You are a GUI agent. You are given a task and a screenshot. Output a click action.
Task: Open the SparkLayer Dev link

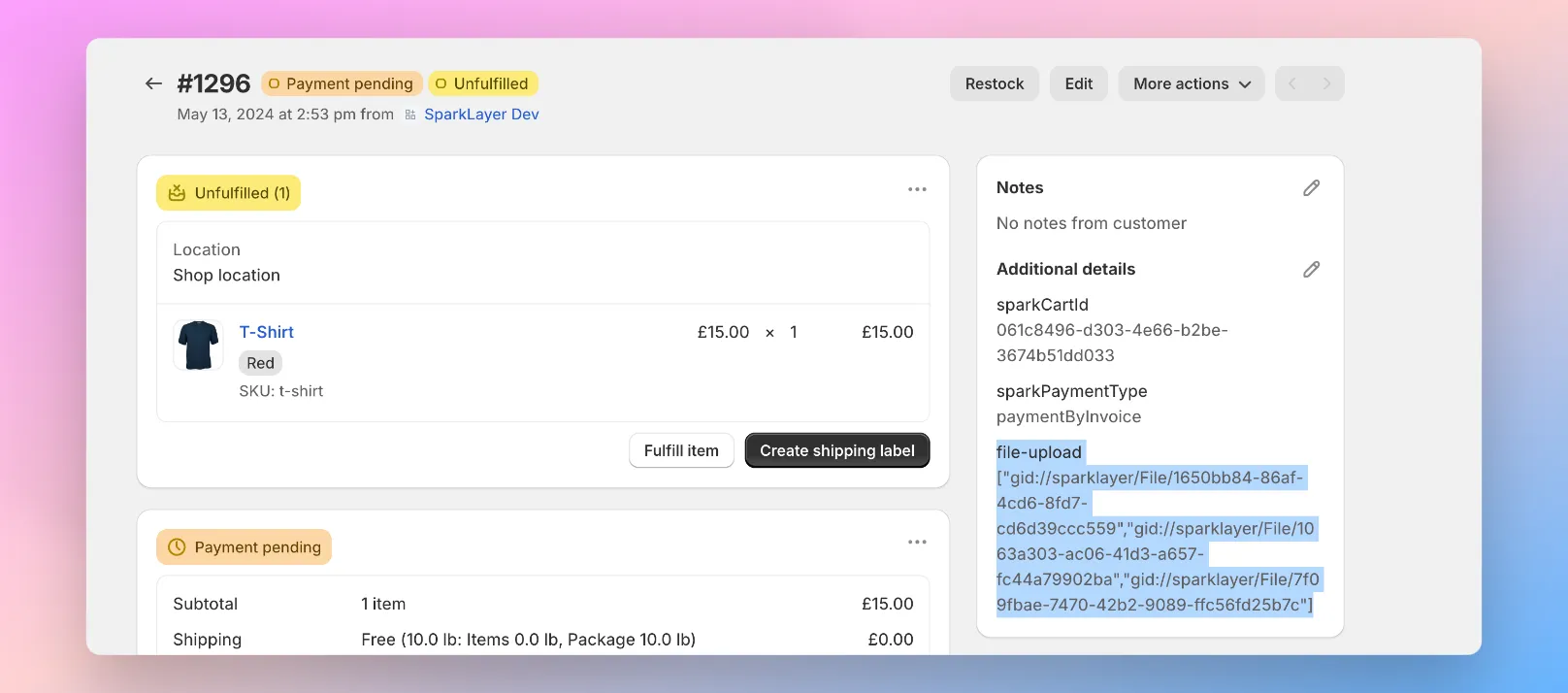[481, 115]
